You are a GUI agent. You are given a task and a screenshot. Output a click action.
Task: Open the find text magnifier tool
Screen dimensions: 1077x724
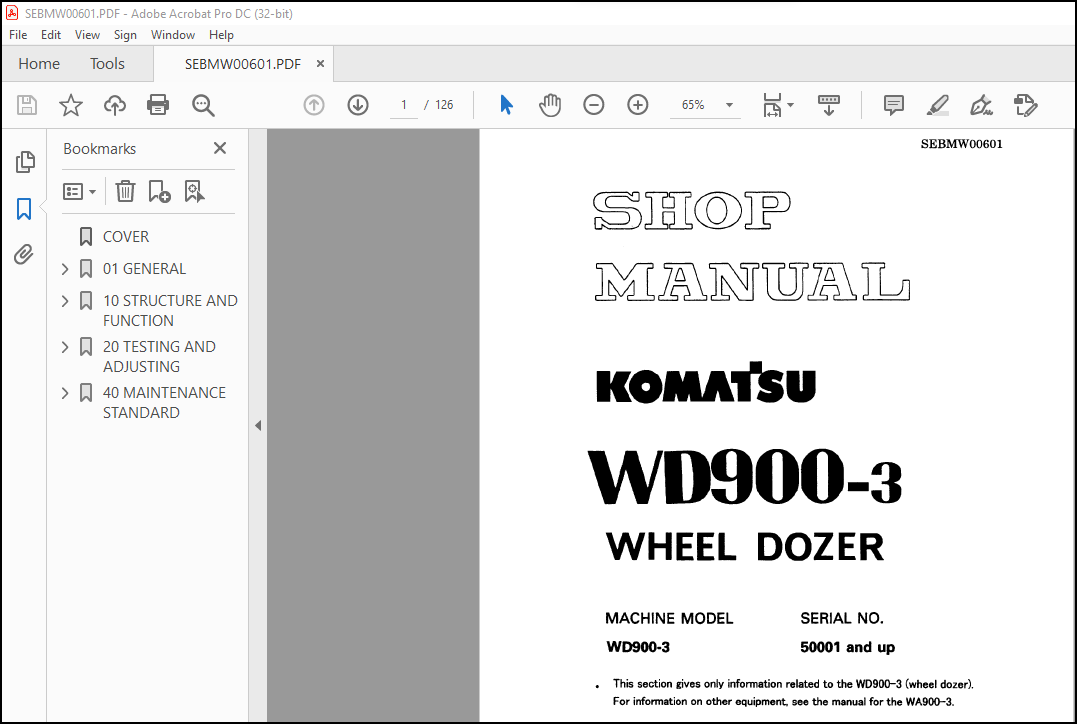click(x=203, y=105)
